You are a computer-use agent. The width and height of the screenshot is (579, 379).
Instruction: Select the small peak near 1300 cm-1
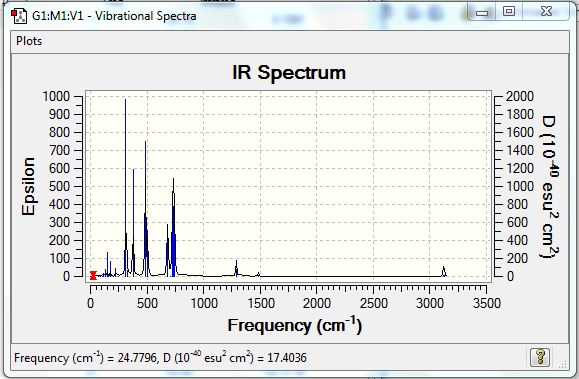click(x=237, y=268)
